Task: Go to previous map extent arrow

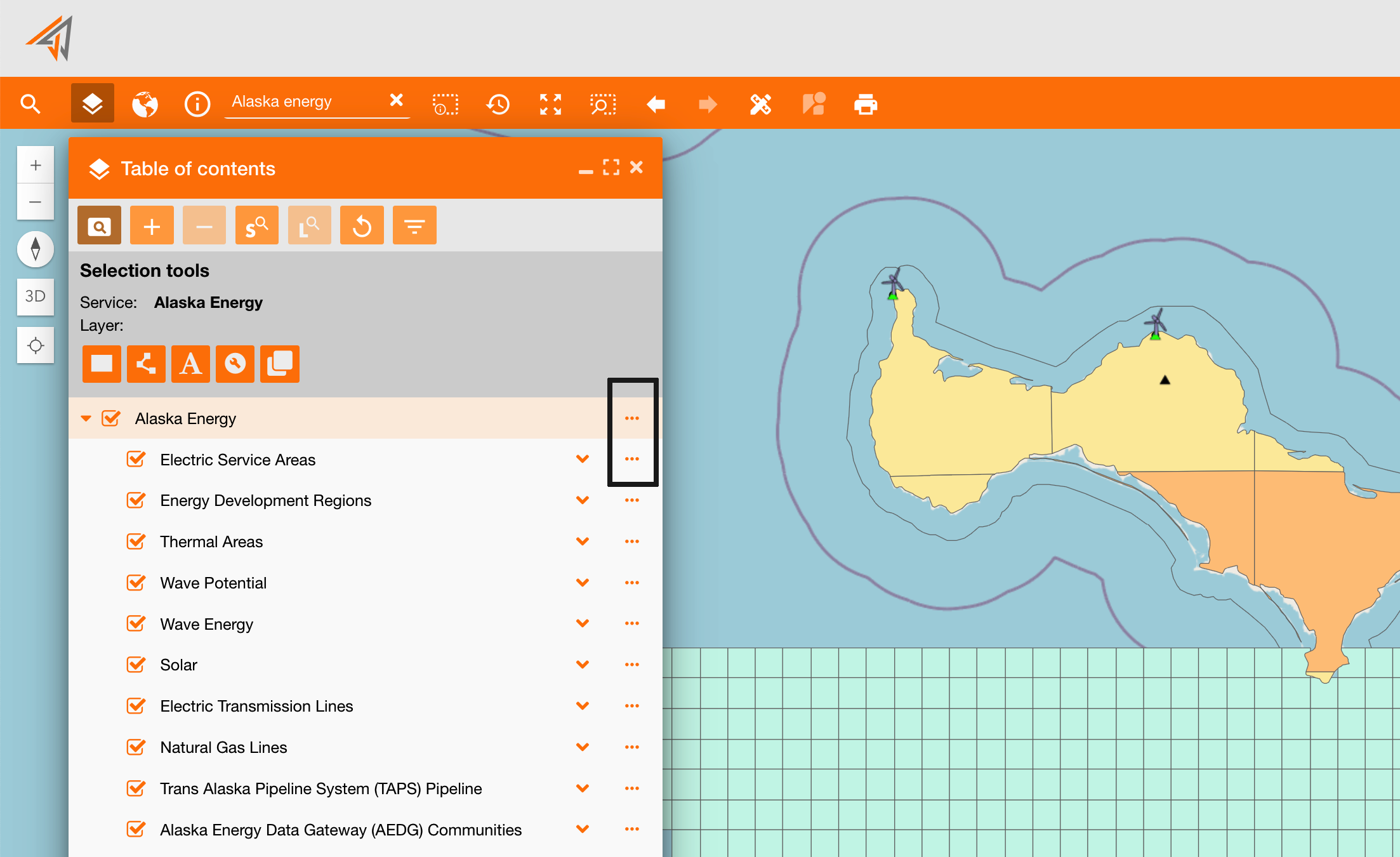Action: [x=656, y=104]
